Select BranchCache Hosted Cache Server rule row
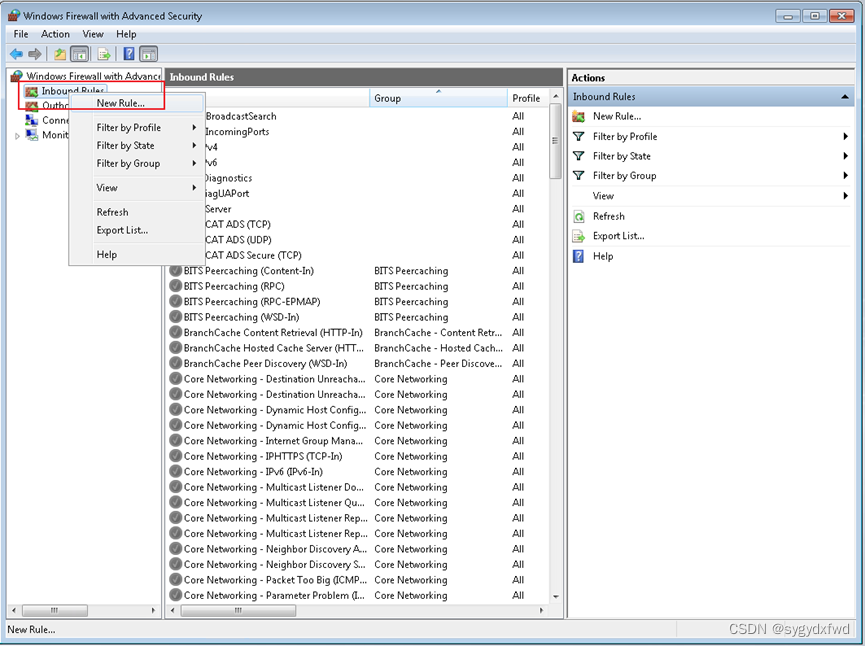865x646 pixels. coord(357,348)
